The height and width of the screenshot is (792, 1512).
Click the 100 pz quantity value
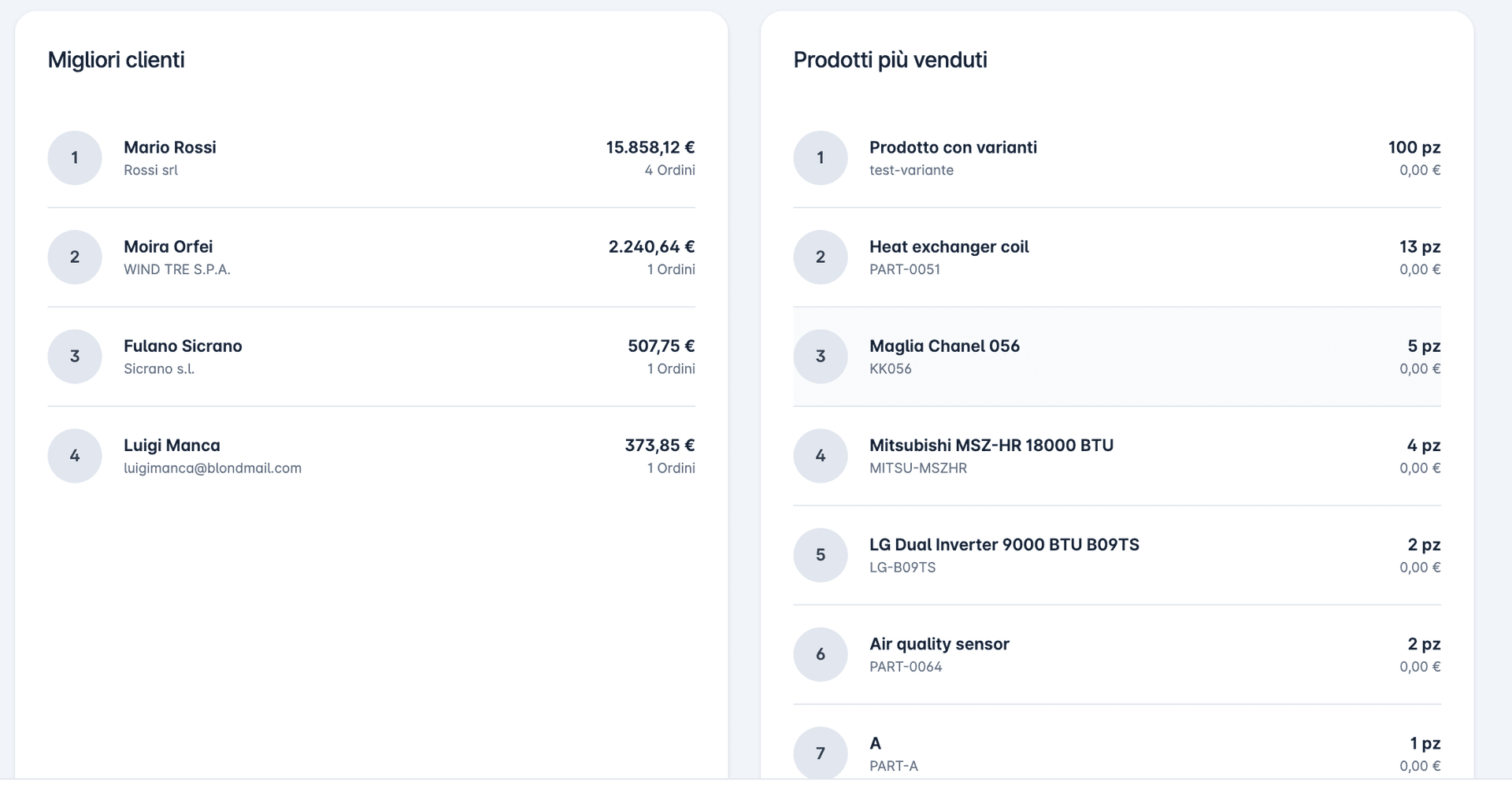tap(1414, 147)
